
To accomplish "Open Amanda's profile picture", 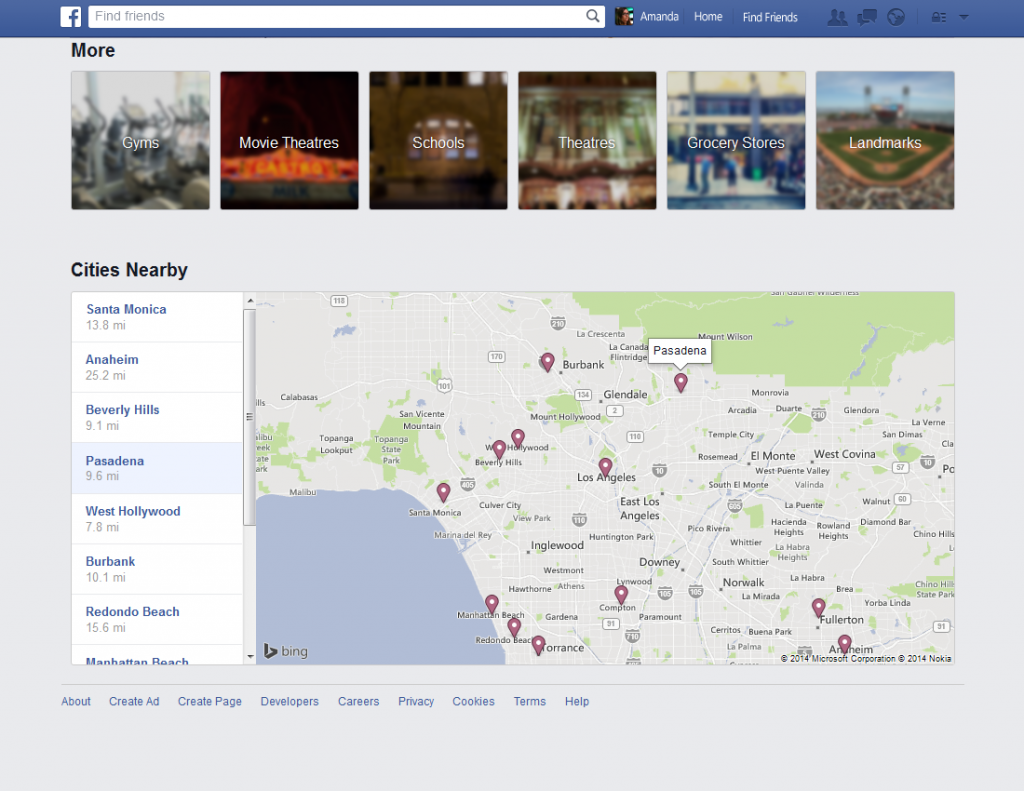I will pos(624,16).
